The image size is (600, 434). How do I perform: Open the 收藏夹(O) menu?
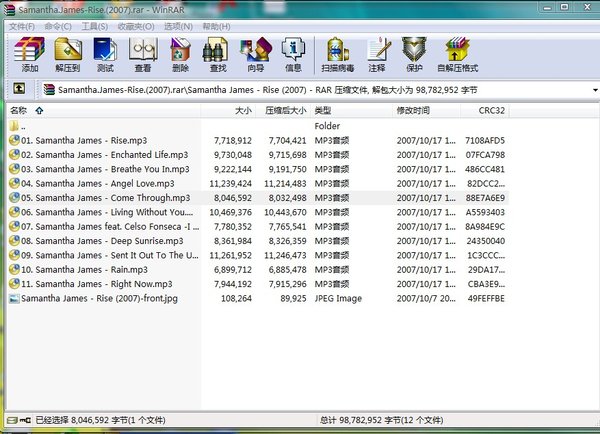coord(136,26)
